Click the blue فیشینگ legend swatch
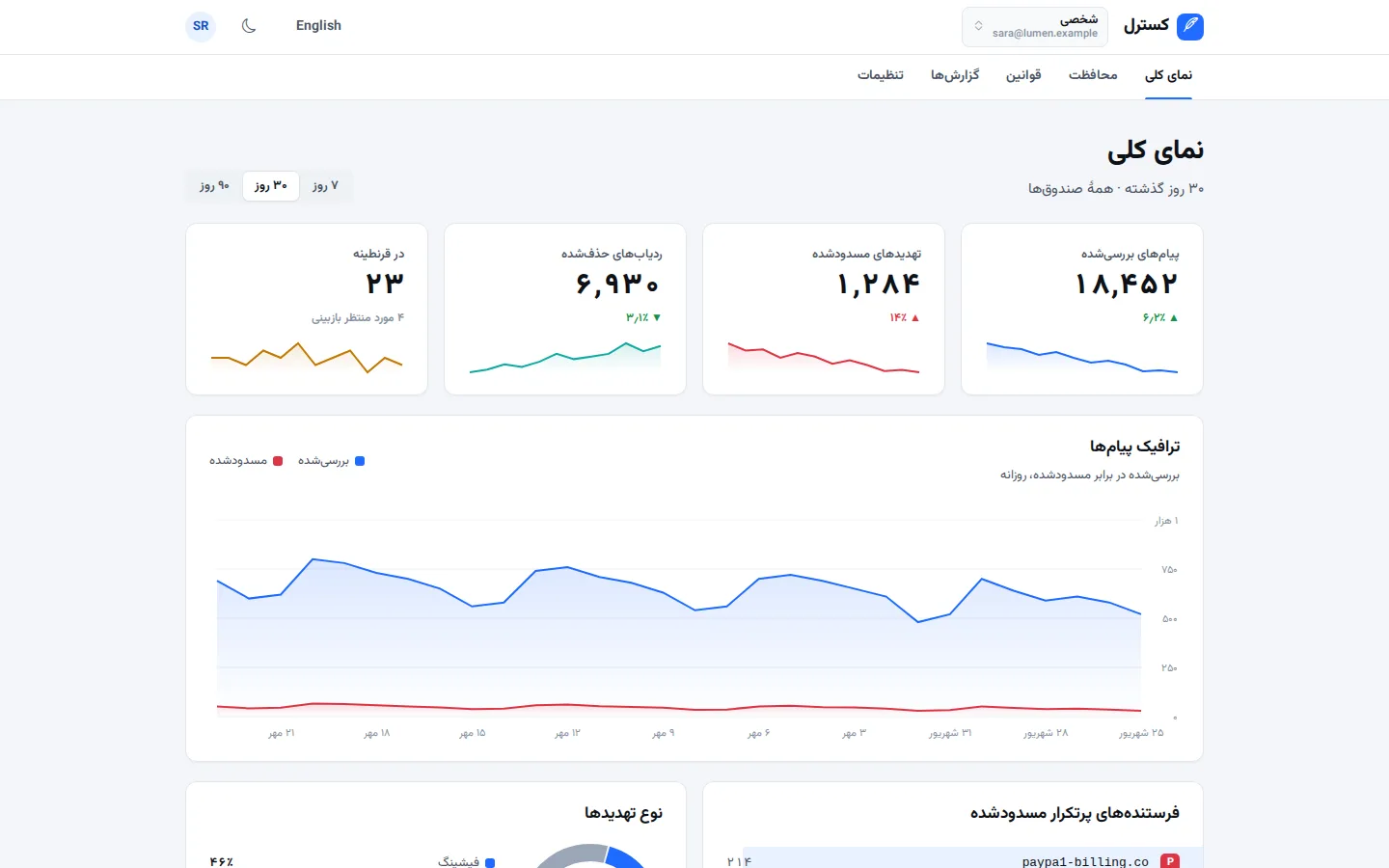Screen dimensions: 1389x868 click(x=490, y=862)
